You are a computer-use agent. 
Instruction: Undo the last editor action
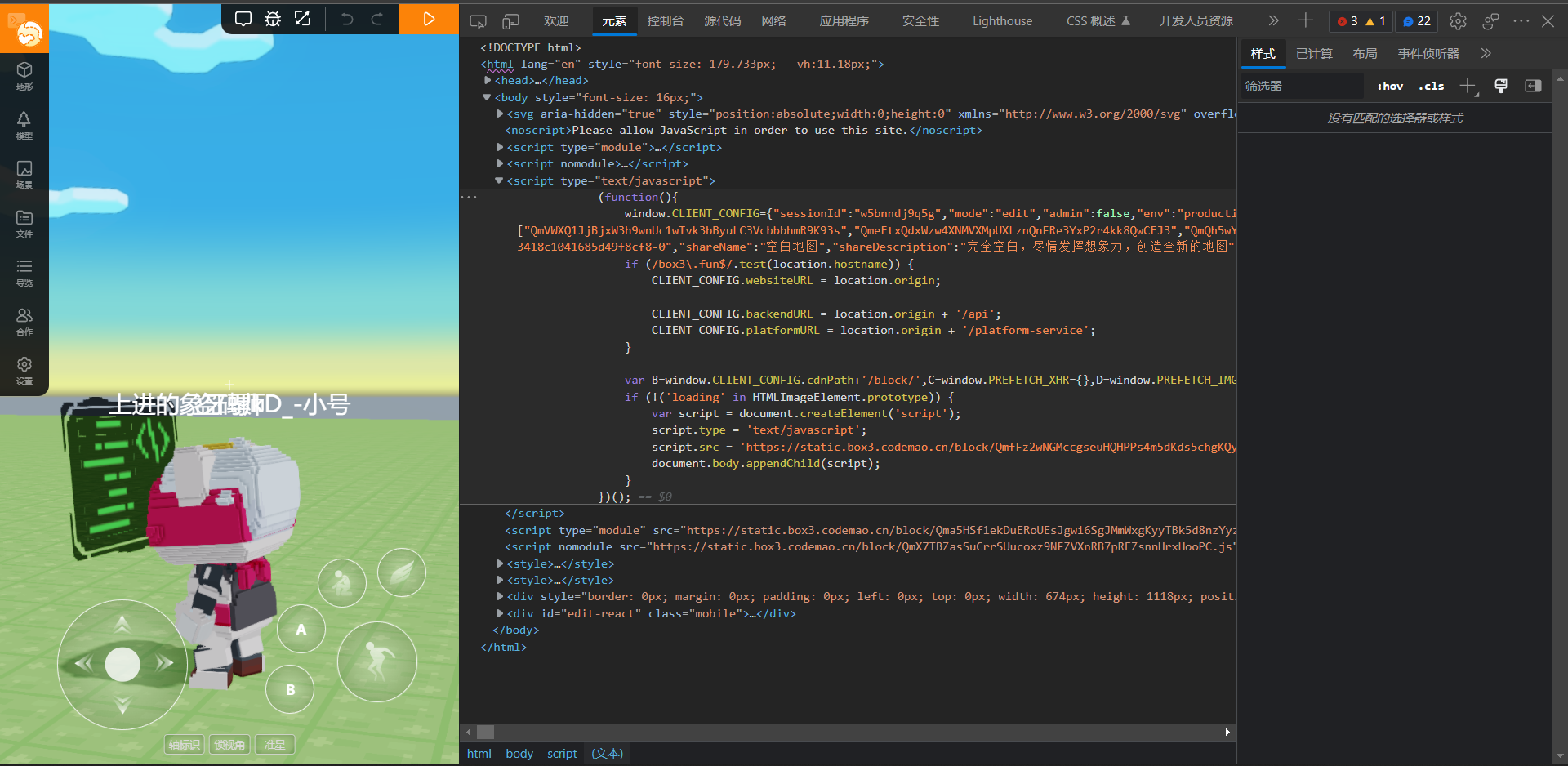click(347, 19)
